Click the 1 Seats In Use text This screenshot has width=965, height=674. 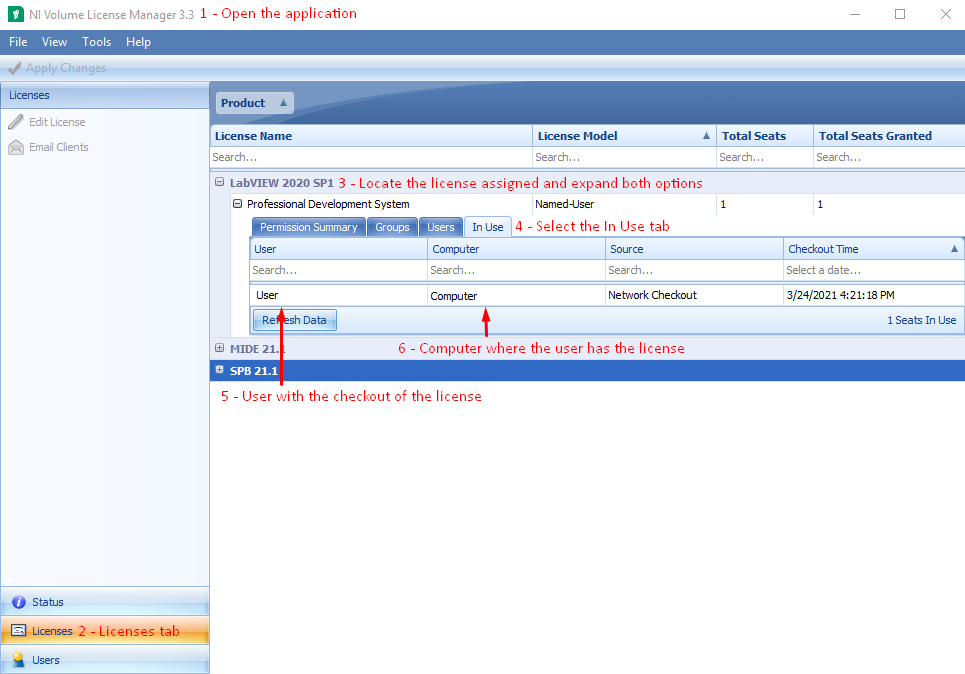(921, 320)
